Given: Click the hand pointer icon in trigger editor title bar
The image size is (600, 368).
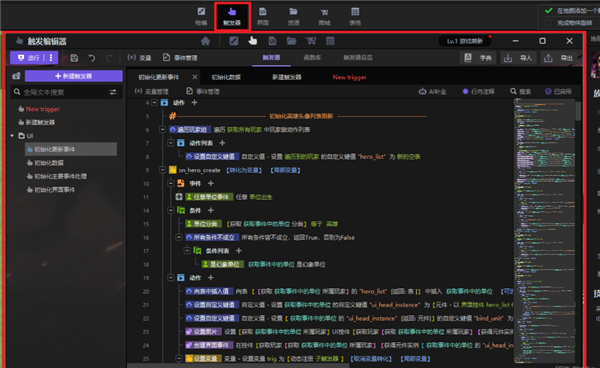Looking at the screenshot, I should 253,41.
